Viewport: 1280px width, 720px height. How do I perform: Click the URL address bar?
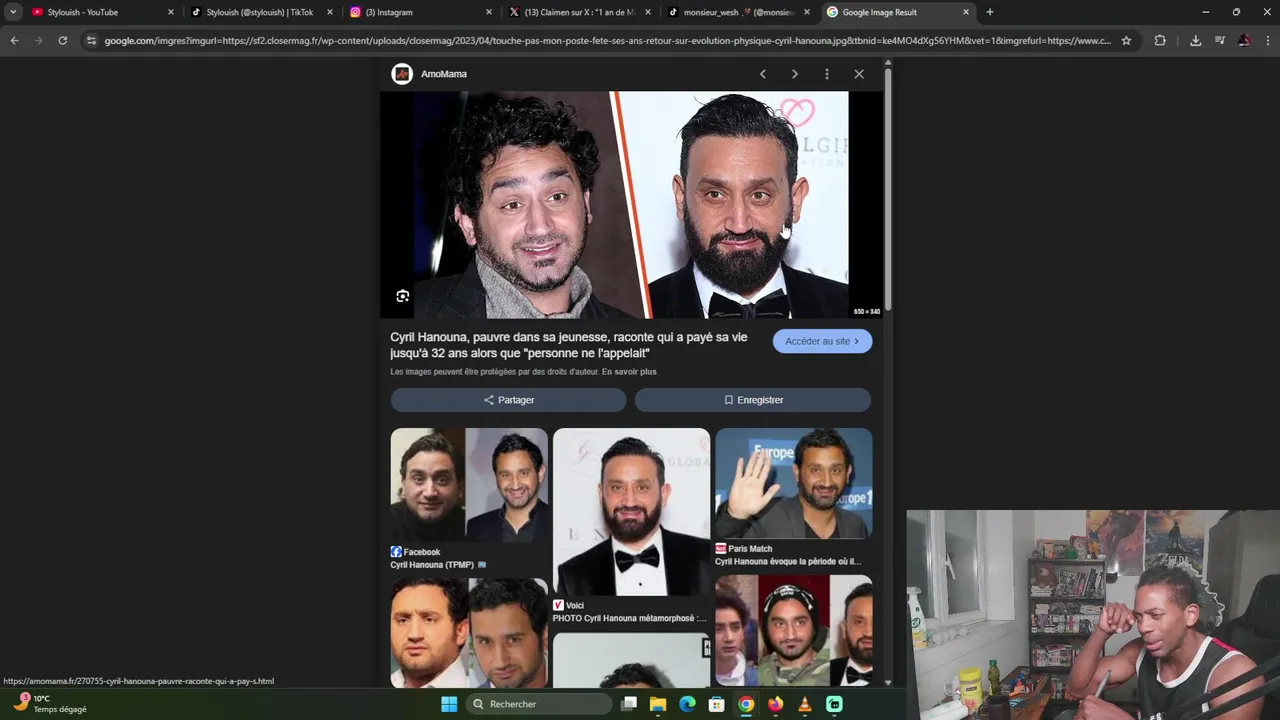(x=607, y=40)
